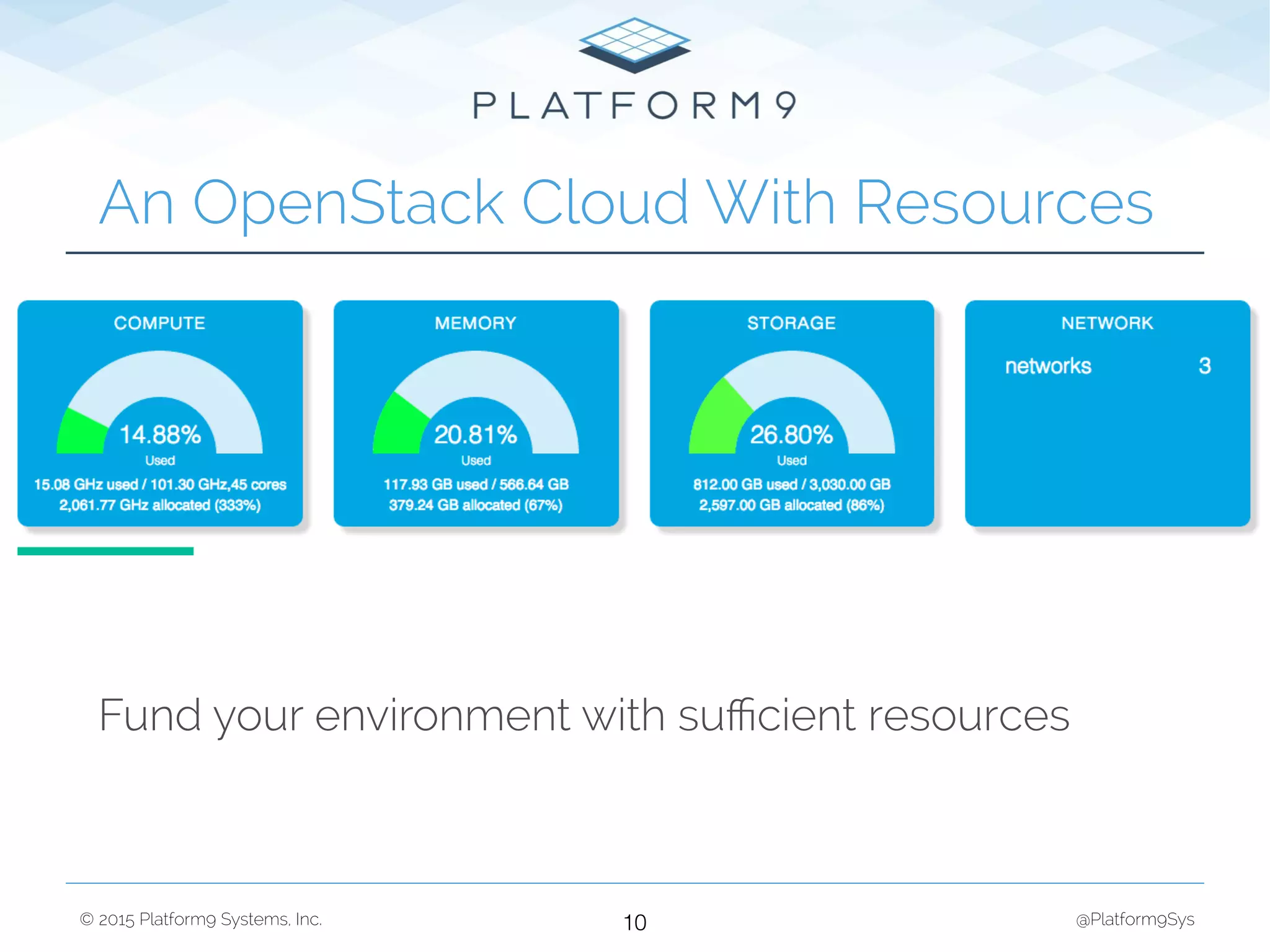Open the COMPUTE resource card header

coord(159,323)
